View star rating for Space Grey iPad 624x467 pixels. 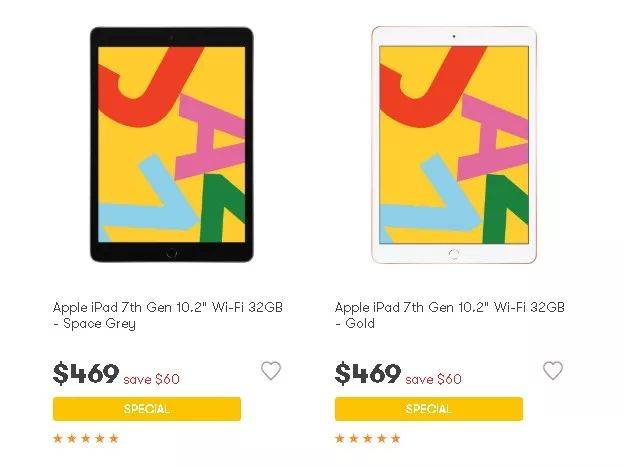pyautogui.click(x=86, y=439)
